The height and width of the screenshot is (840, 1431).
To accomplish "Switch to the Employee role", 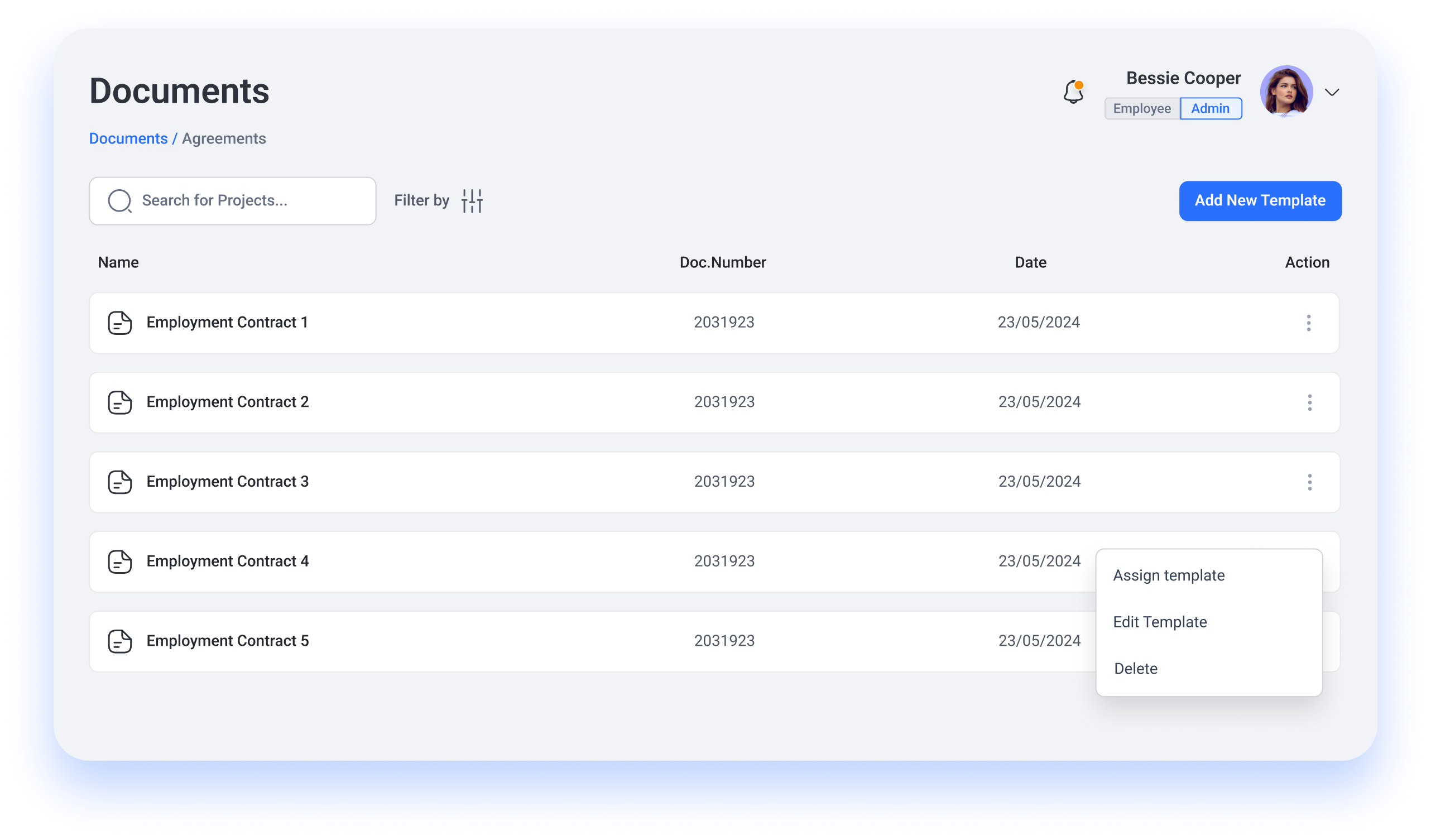I will coord(1142,108).
